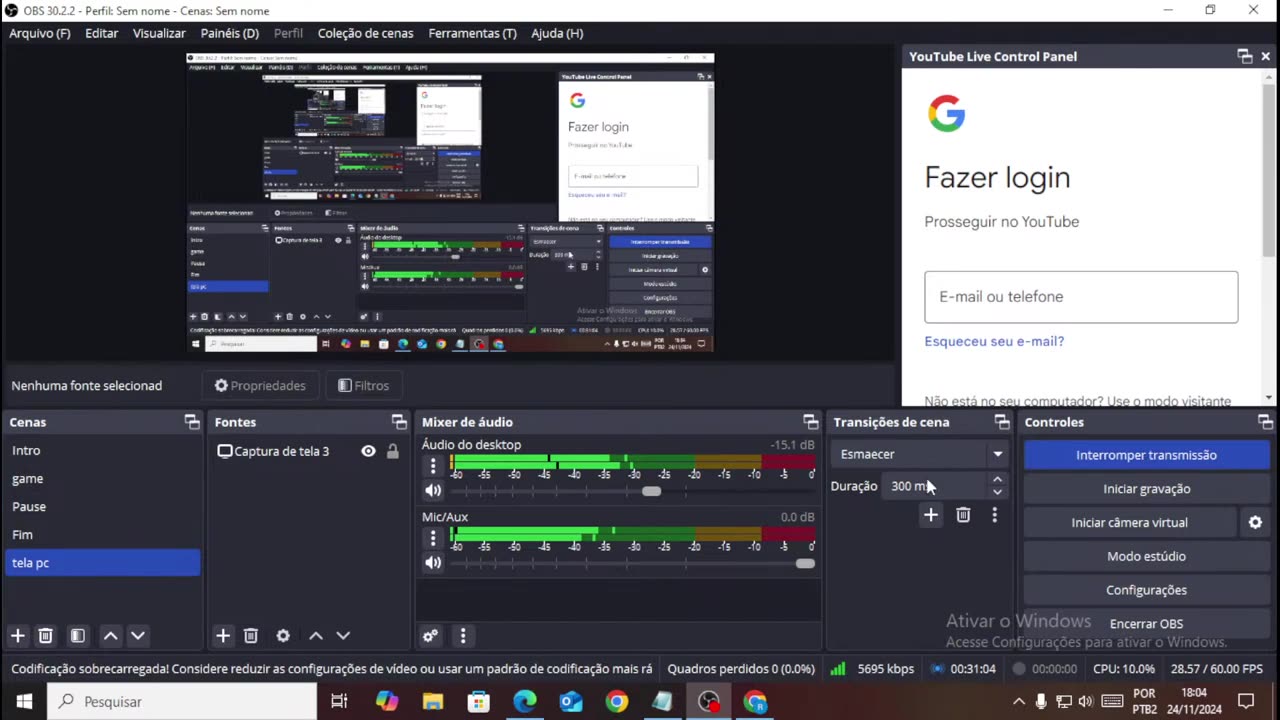Open Configurações button
Image resolution: width=1280 pixels, height=720 pixels.
click(x=1146, y=590)
